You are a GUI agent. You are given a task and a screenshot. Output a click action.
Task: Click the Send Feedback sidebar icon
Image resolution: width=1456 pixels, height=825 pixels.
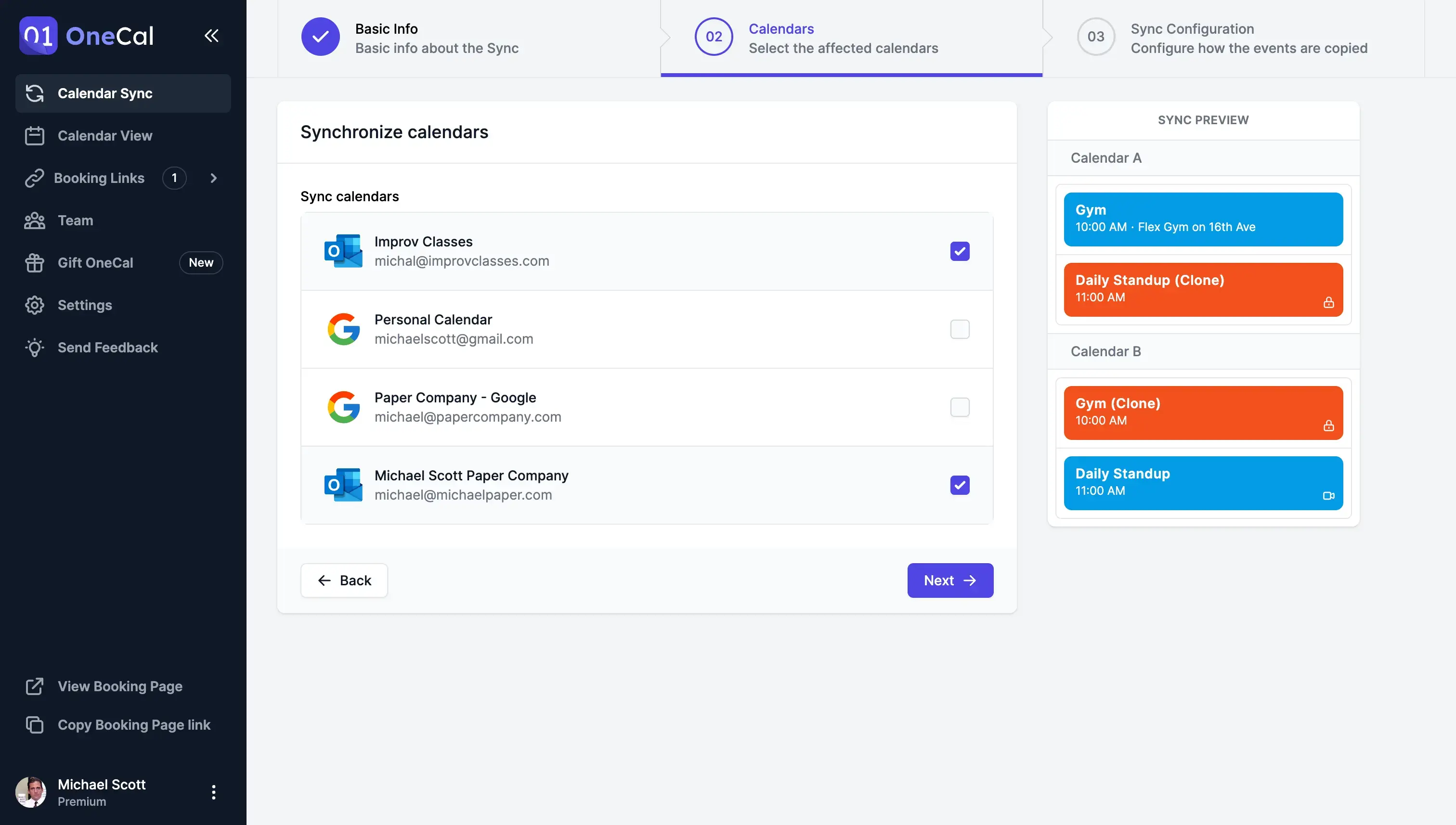[34, 347]
